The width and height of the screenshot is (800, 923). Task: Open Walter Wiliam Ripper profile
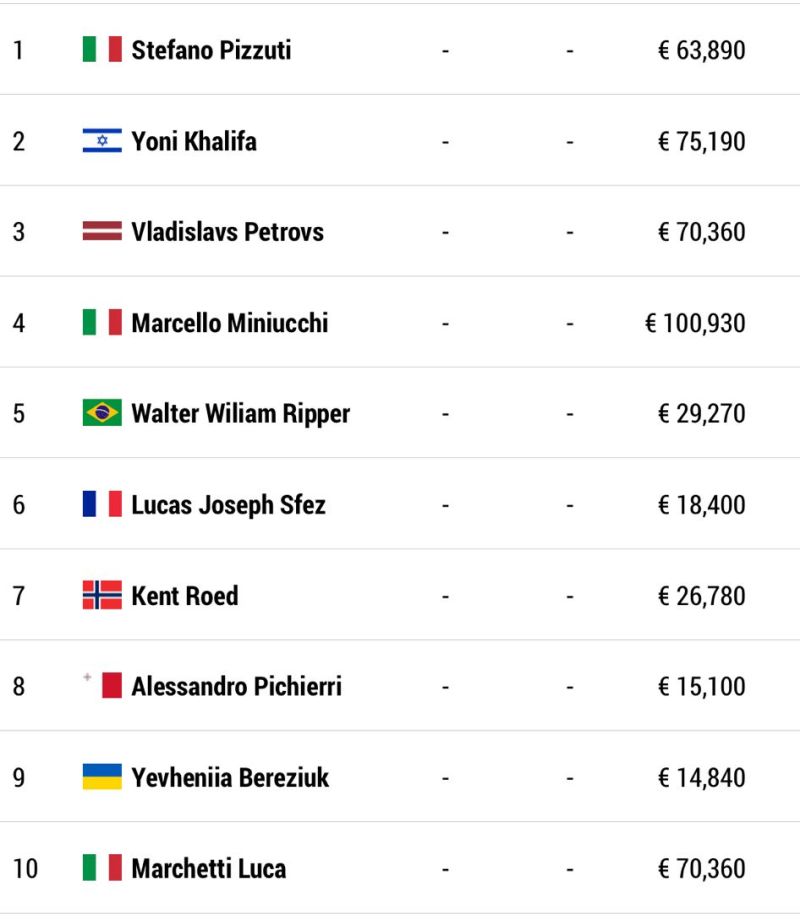[x=241, y=414]
